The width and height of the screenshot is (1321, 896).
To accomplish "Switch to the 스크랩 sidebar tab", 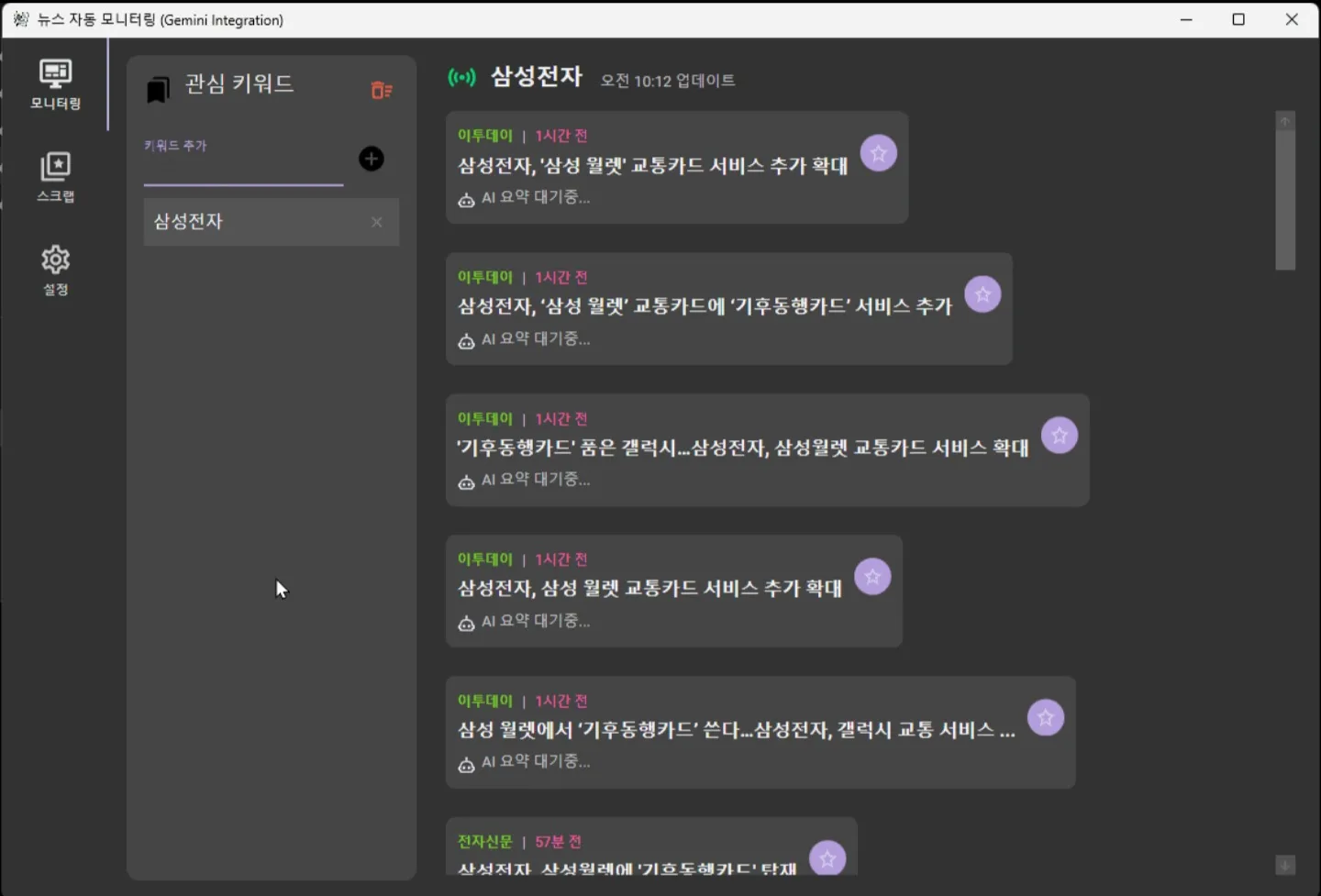I will point(55,177).
